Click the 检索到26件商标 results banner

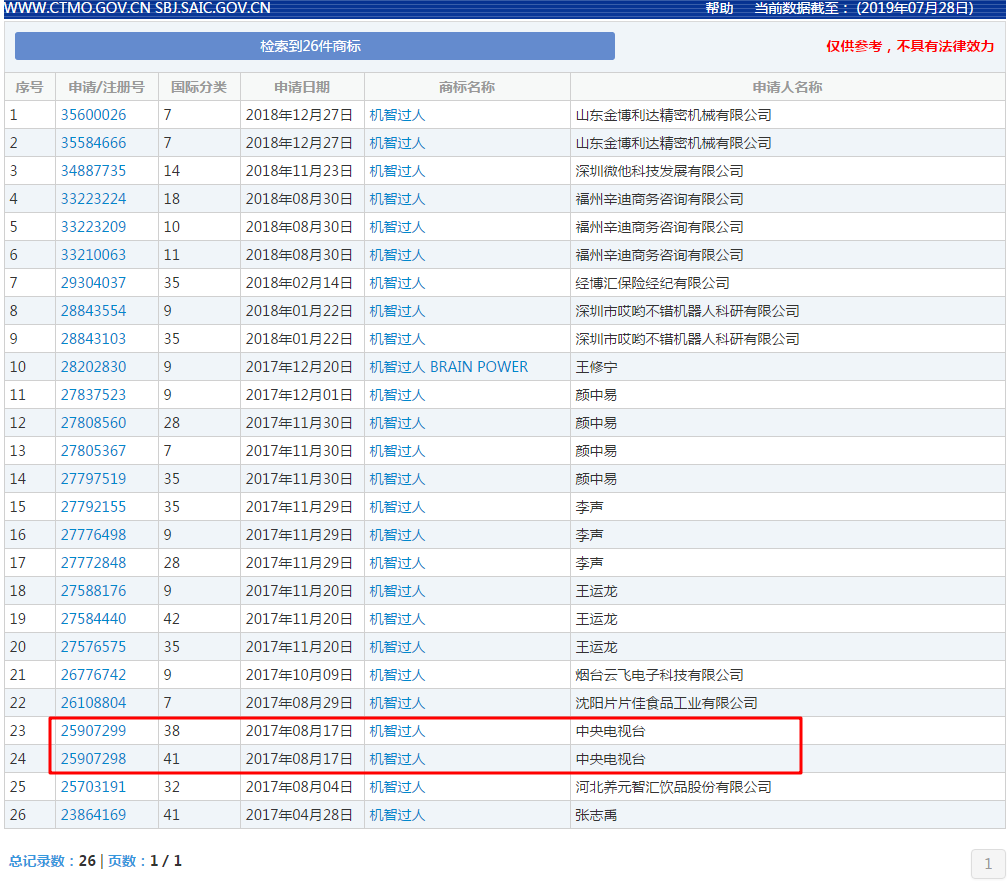point(314,46)
